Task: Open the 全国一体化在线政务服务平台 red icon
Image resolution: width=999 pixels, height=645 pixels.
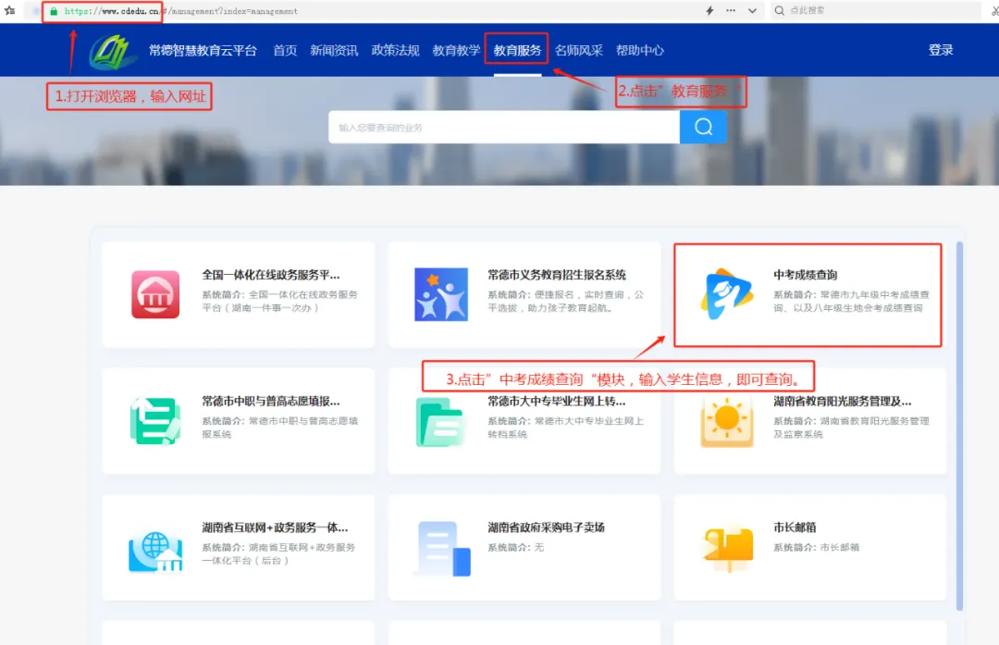Action: point(155,294)
